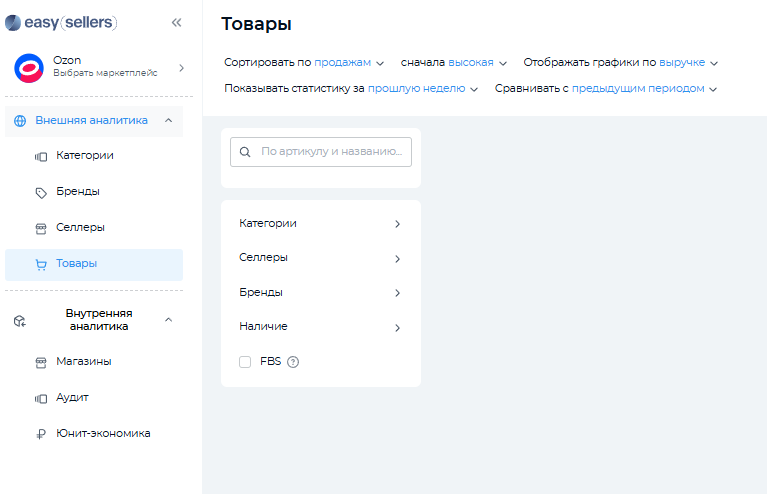Click the Ozon marketplace logo
This screenshot has width=767, height=494.
pyautogui.click(x=29, y=68)
